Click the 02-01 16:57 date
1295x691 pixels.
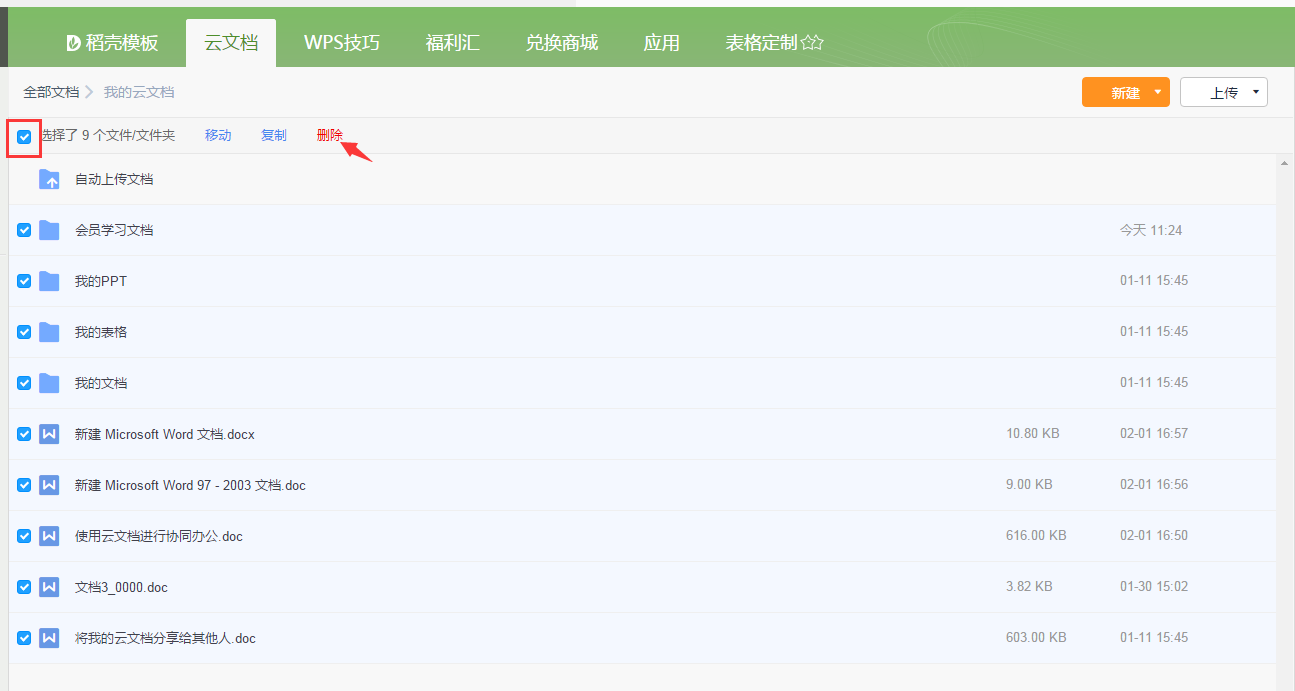point(1154,433)
